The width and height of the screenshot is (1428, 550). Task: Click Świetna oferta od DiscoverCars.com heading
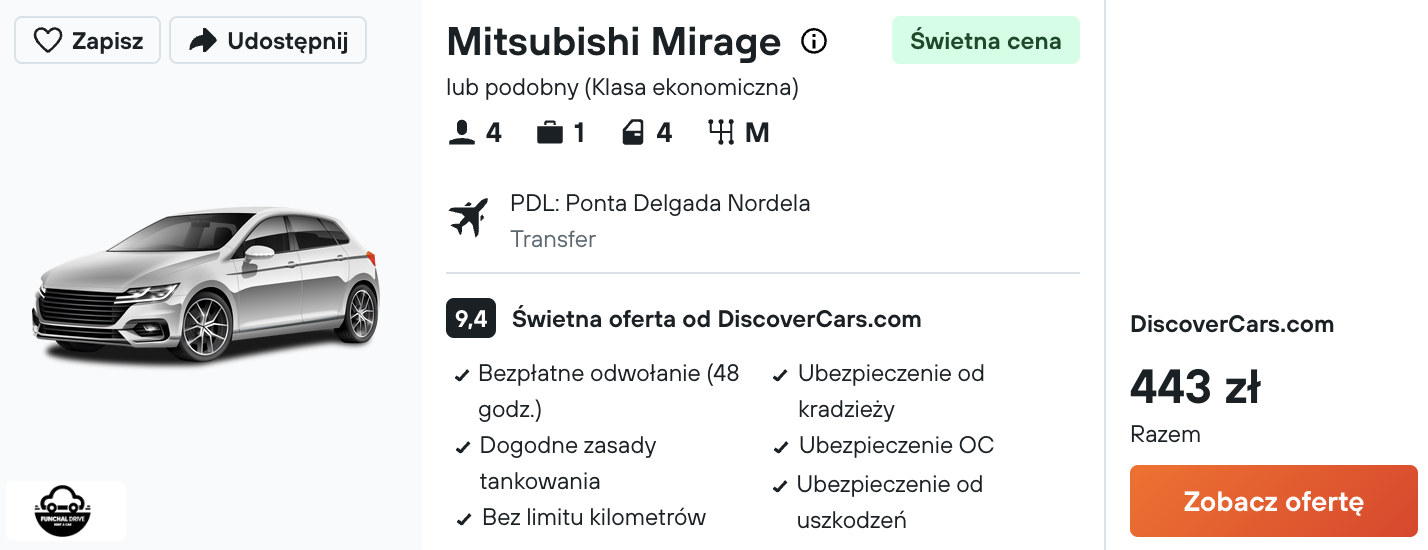click(x=716, y=319)
